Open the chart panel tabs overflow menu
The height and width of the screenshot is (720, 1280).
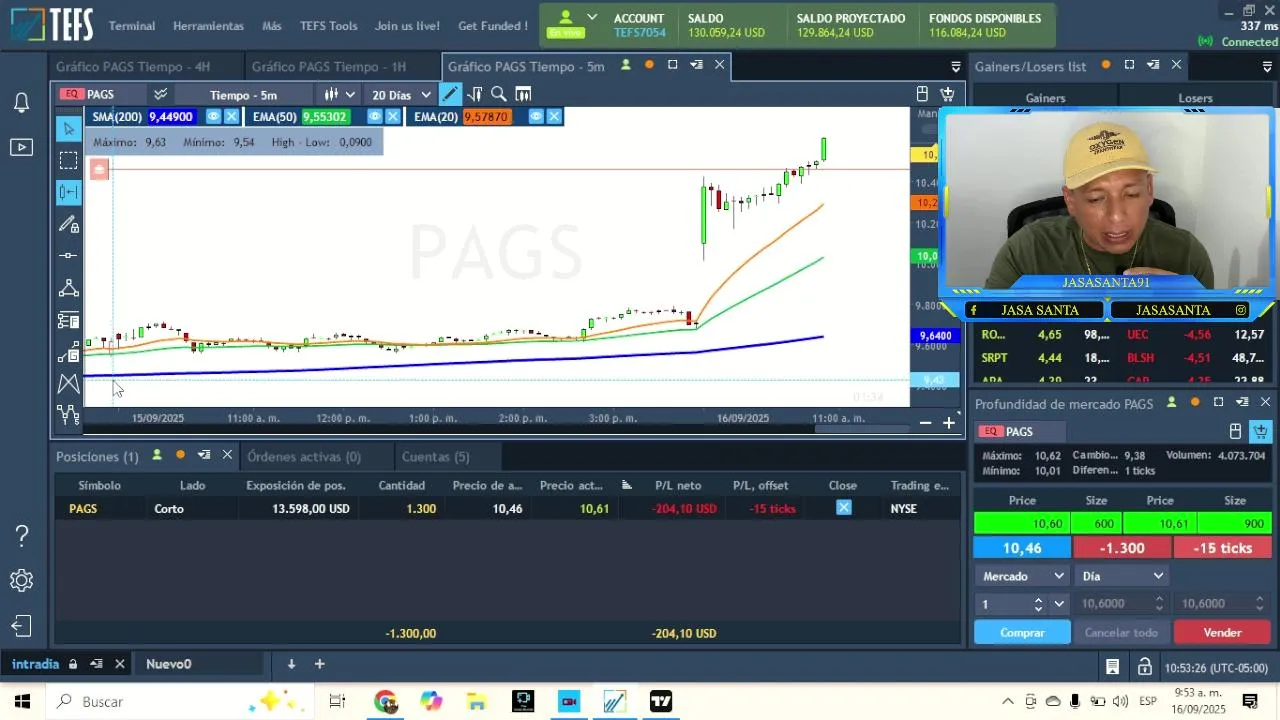click(956, 66)
